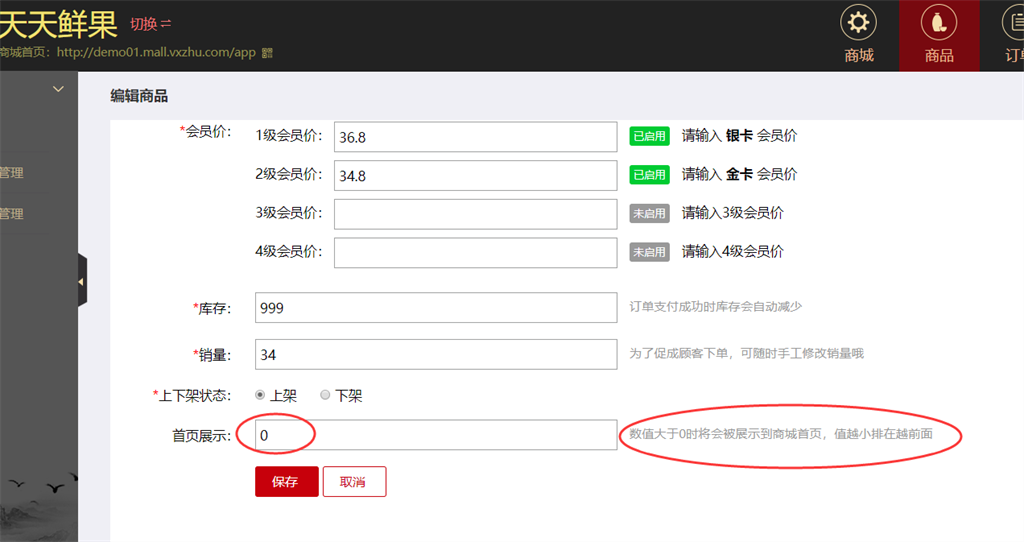This screenshot has width=1024, height=542.
Task: Click the 请输入3级会员价 hint
Action: [733, 213]
